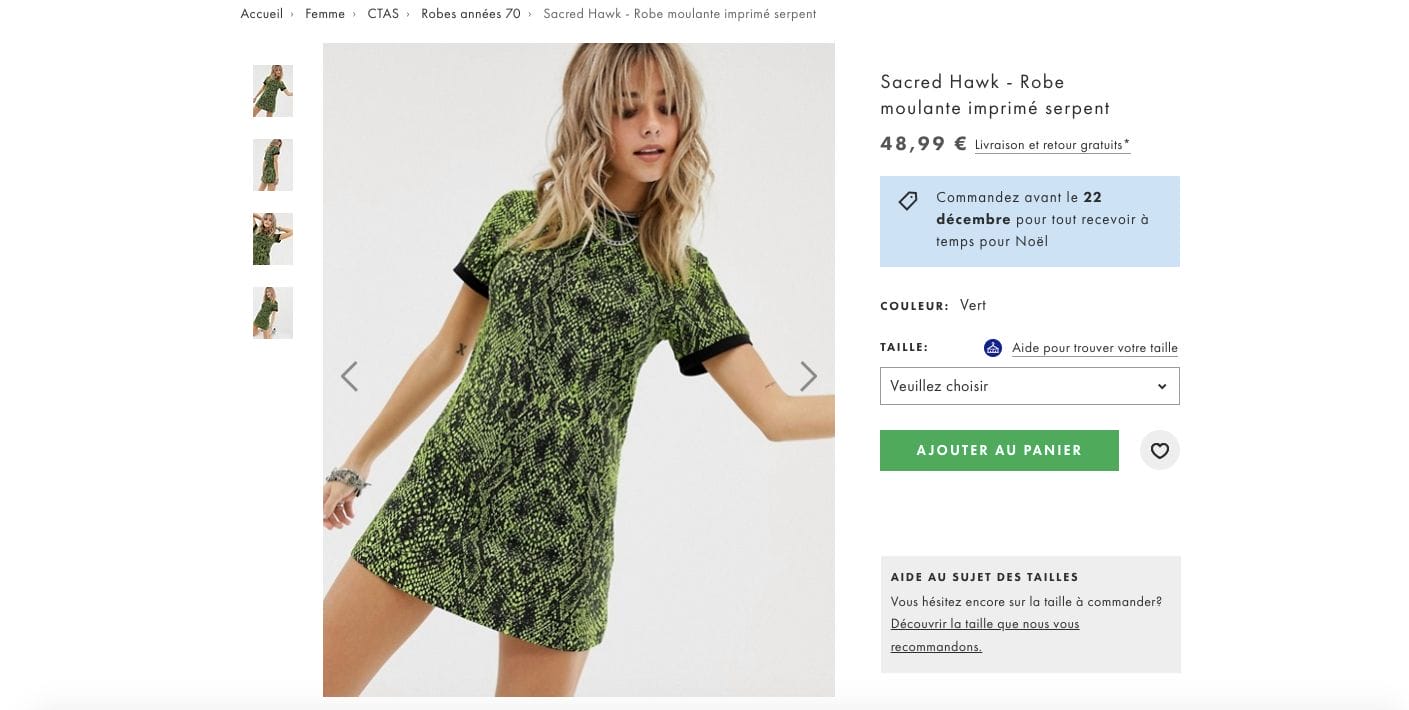Click the bottom product thumbnail
The image size is (1409, 710).
(272, 312)
